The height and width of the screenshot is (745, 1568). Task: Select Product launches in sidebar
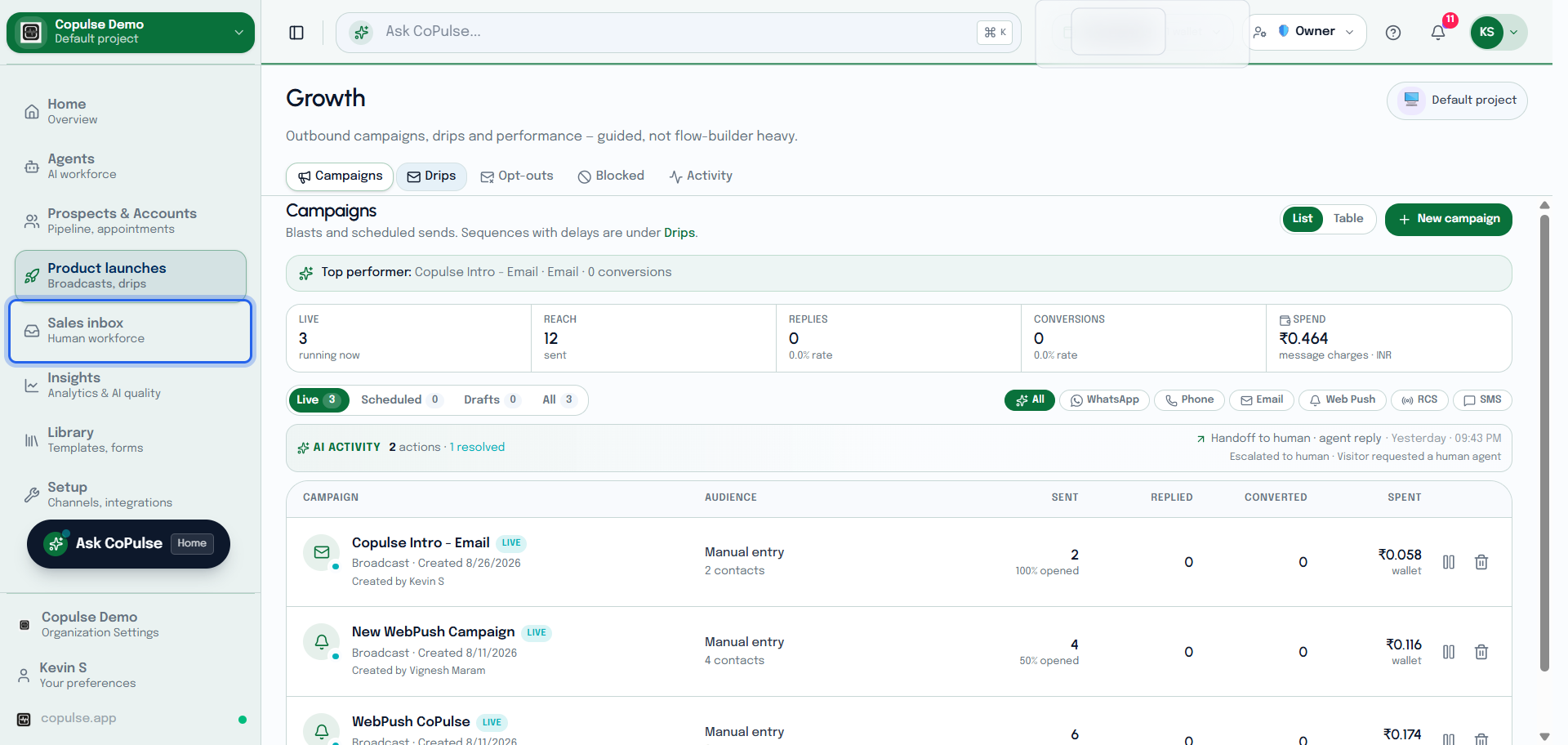[131, 276]
